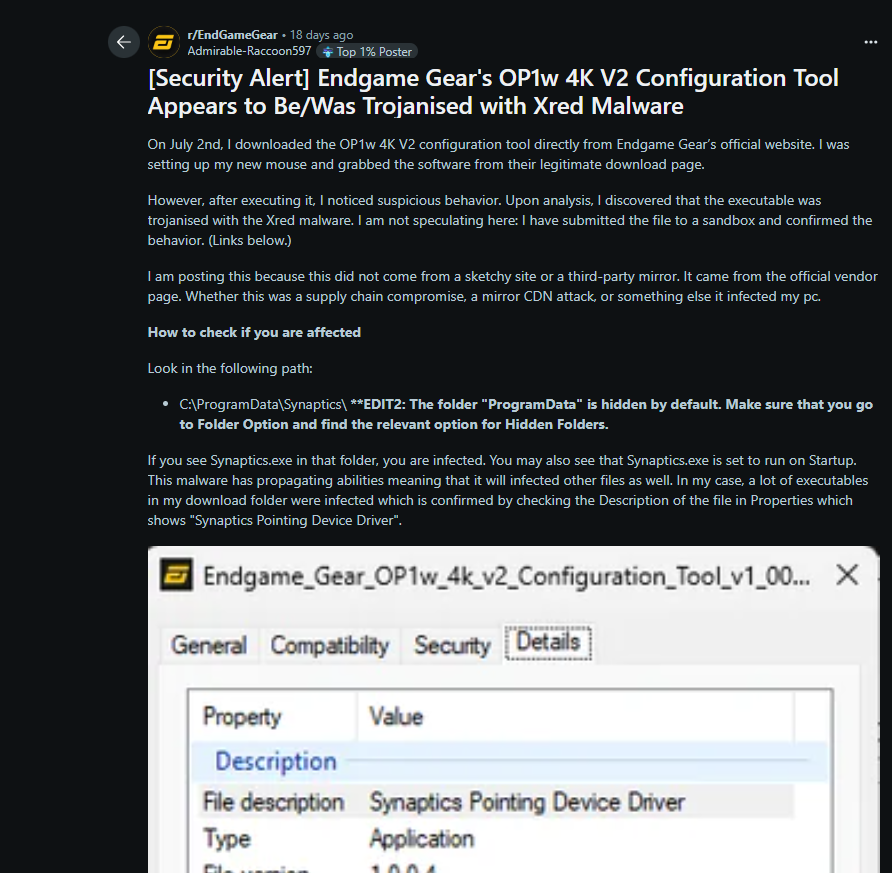The height and width of the screenshot is (873, 892).
Task: Click the '18 days ago' timestamp
Action: [321, 35]
